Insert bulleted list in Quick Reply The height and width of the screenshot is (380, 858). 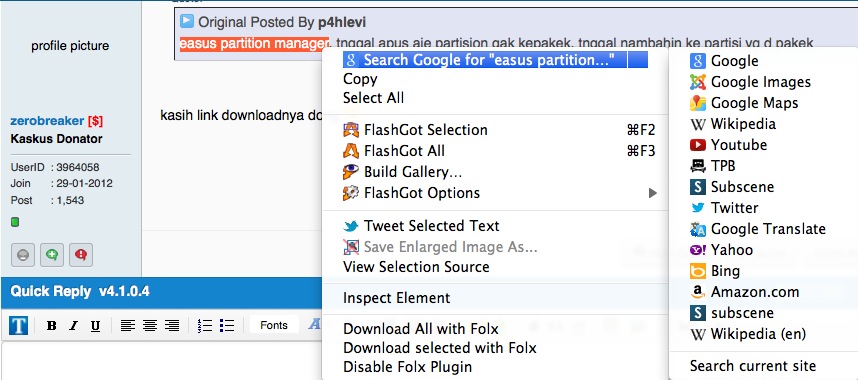[227, 326]
